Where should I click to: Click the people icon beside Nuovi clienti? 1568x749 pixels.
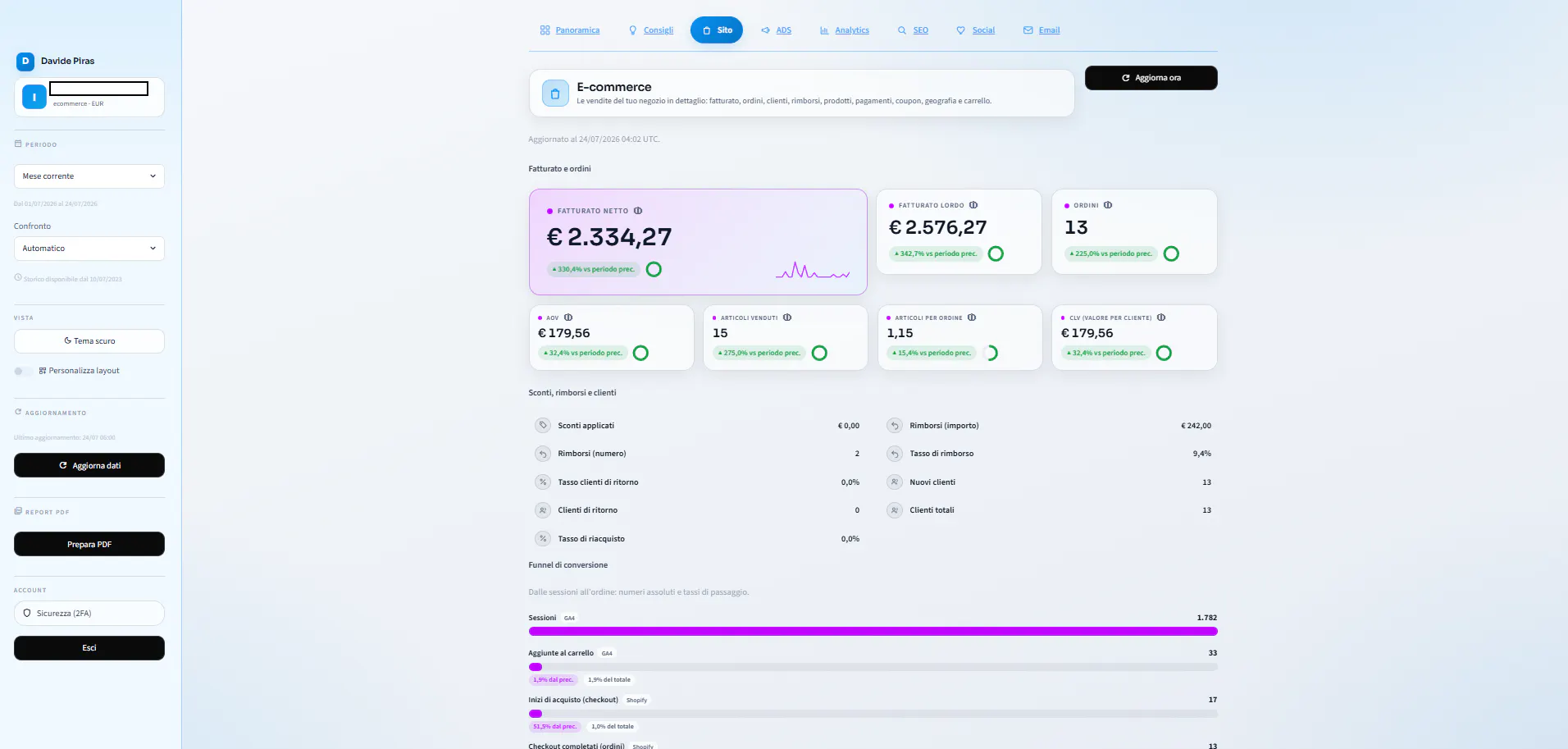pyautogui.click(x=895, y=482)
